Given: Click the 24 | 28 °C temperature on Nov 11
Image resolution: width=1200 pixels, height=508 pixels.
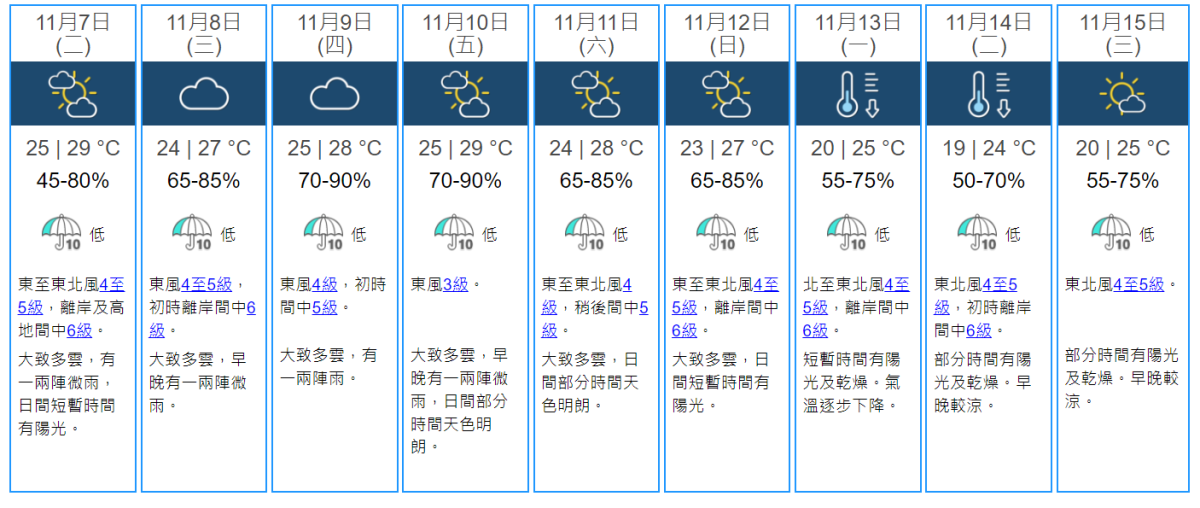Looking at the screenshot, I should pyautogui.click(x=596, y=149).
